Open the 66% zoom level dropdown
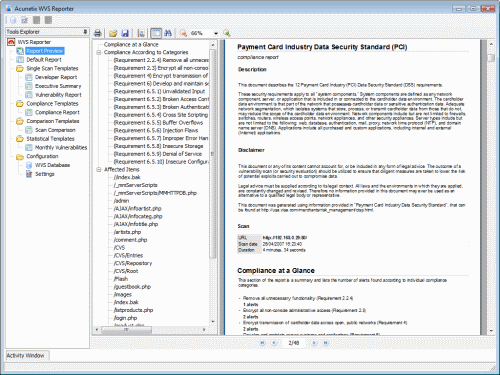The image size is (500, 375). 216,33
